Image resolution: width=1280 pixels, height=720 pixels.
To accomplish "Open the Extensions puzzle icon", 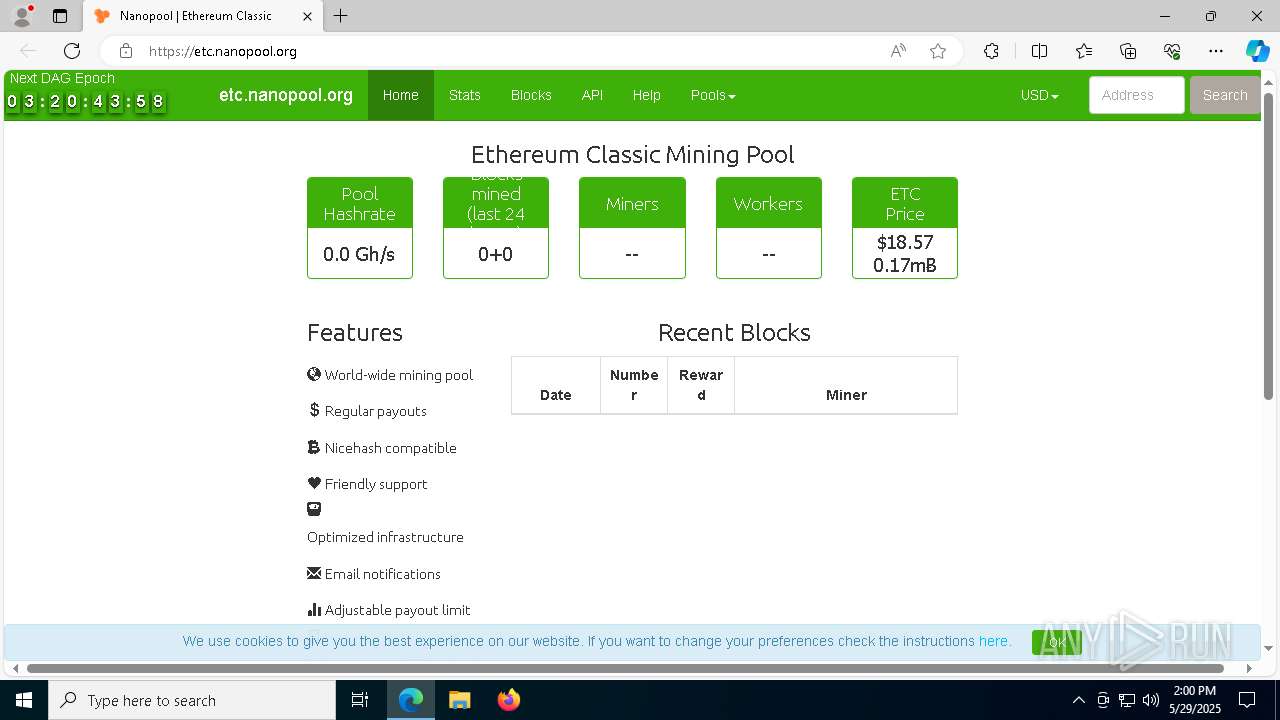I will (991, 51).
